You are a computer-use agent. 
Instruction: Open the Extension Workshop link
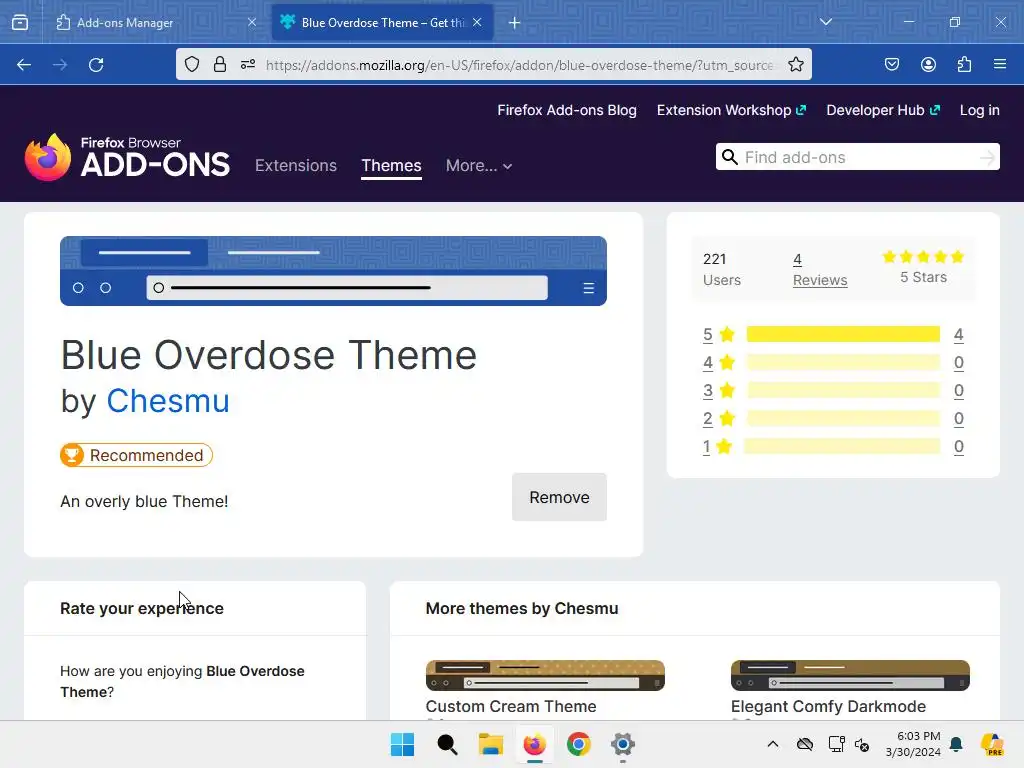tap(731, 110)
